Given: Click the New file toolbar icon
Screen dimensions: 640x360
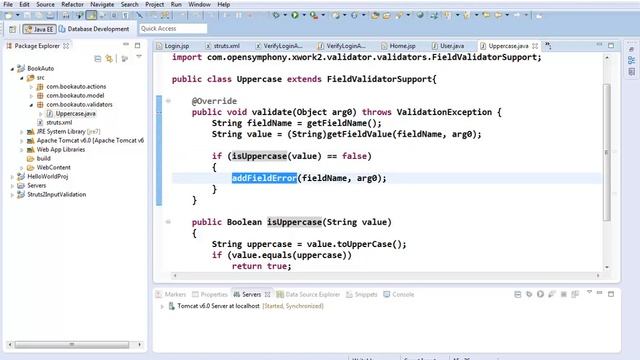Looking at the screenshot, I should (8, 16).
